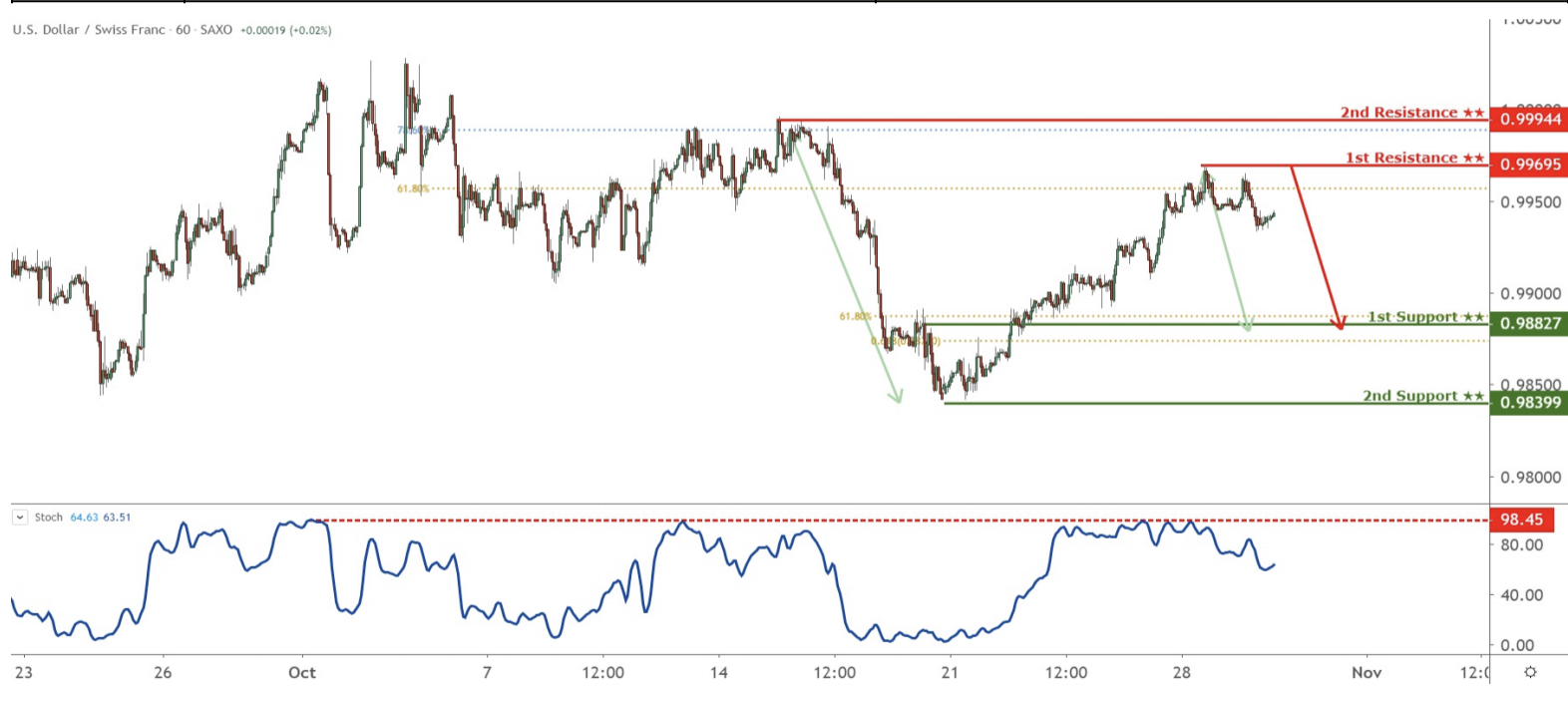This screenshot has width=1568, height=702.
Task: Click the +0.00019 (+0.02%) price change
Action: click(286, 31)
